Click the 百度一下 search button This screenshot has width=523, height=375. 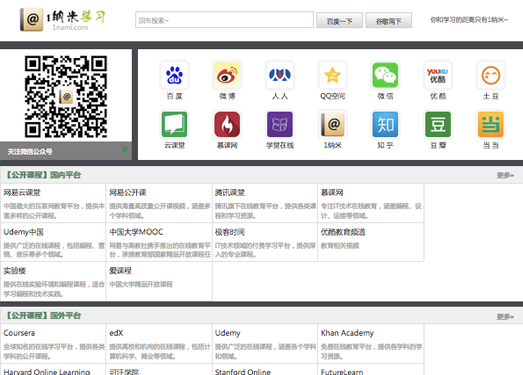[339, 21]
